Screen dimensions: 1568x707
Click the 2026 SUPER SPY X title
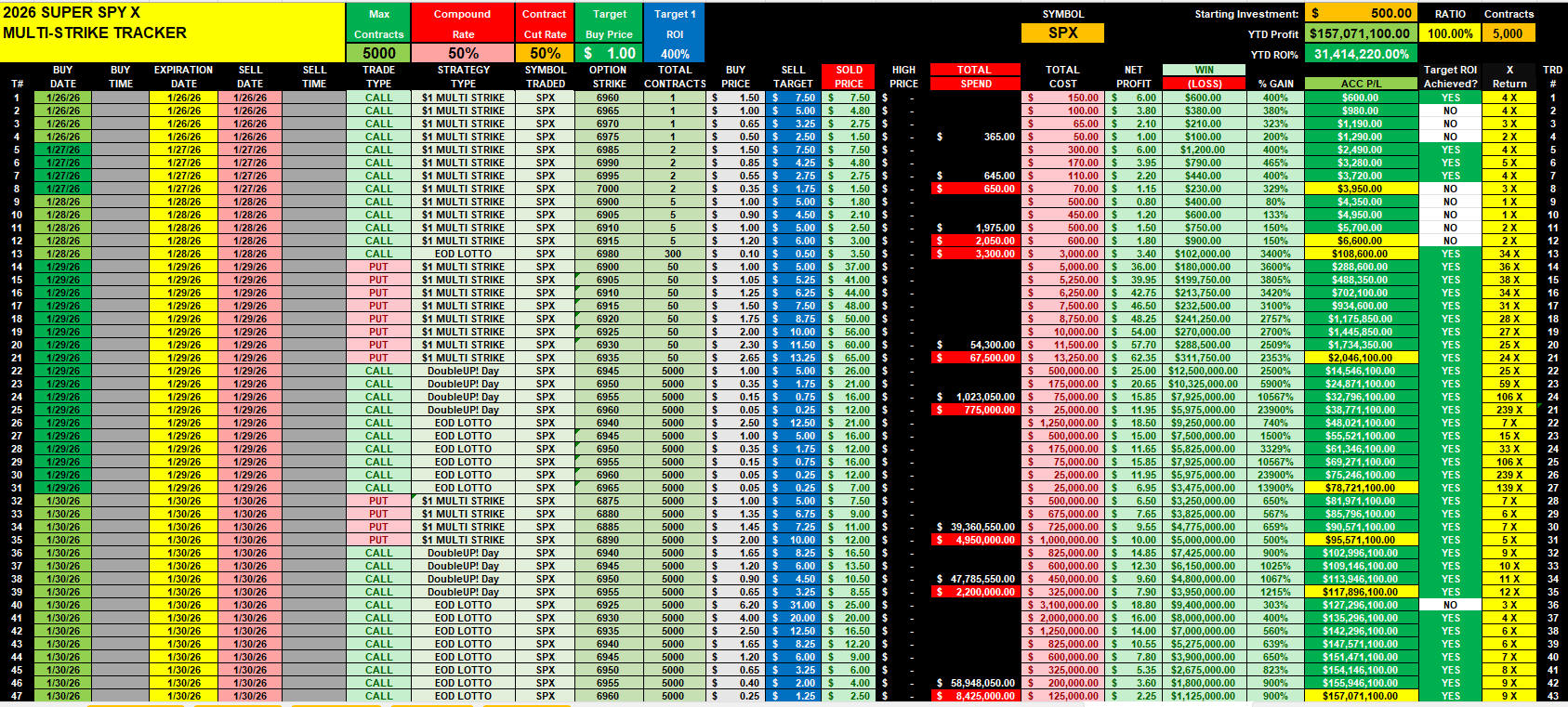72,13
